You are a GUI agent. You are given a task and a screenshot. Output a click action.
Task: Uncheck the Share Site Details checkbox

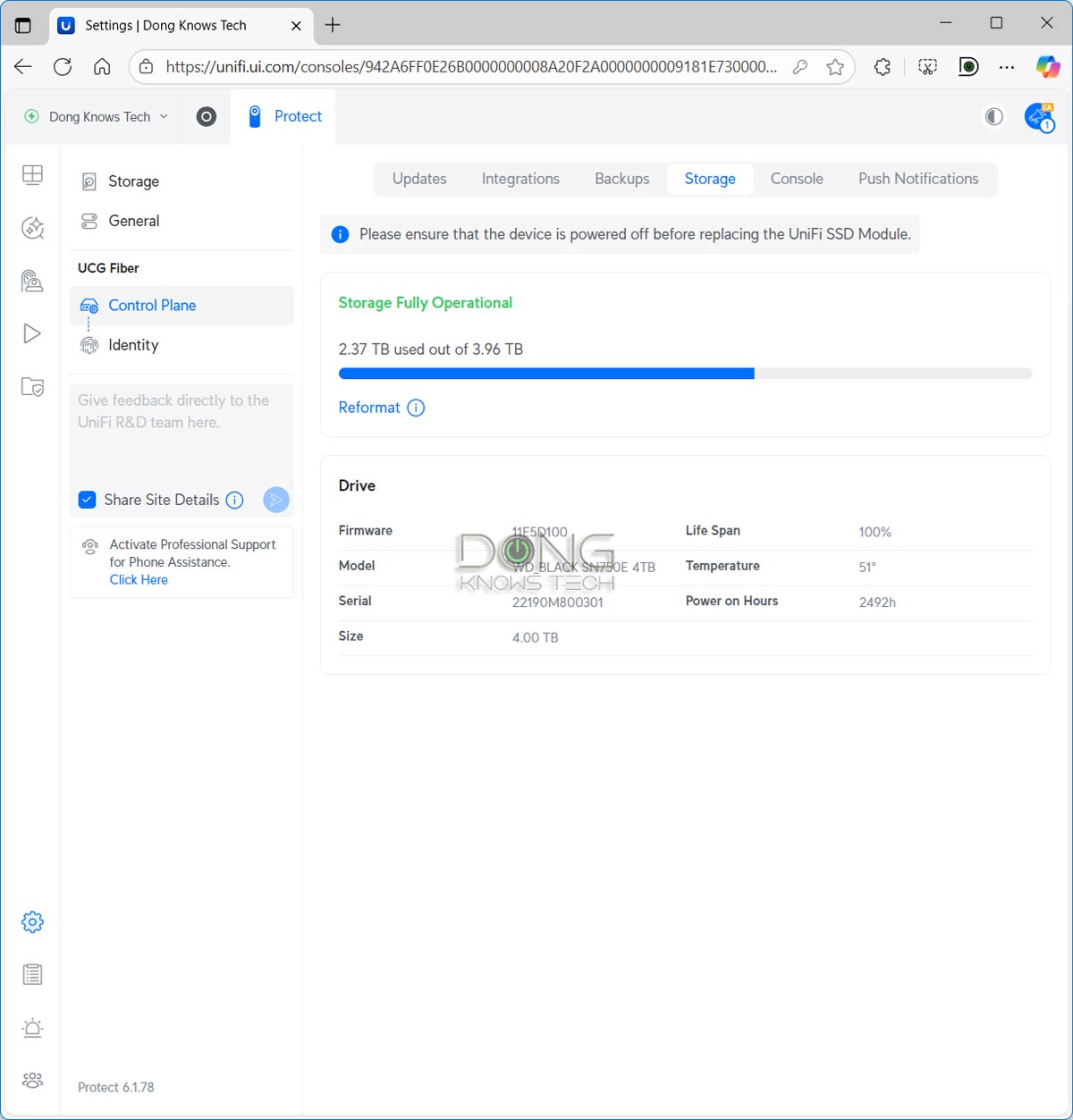click(87, 500)
